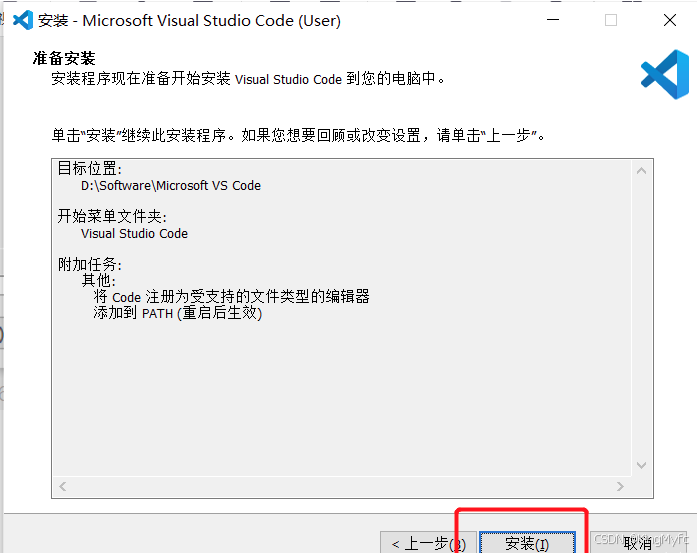
Task: Cancel setup with the 取消 button
Action: click(638, 543)
